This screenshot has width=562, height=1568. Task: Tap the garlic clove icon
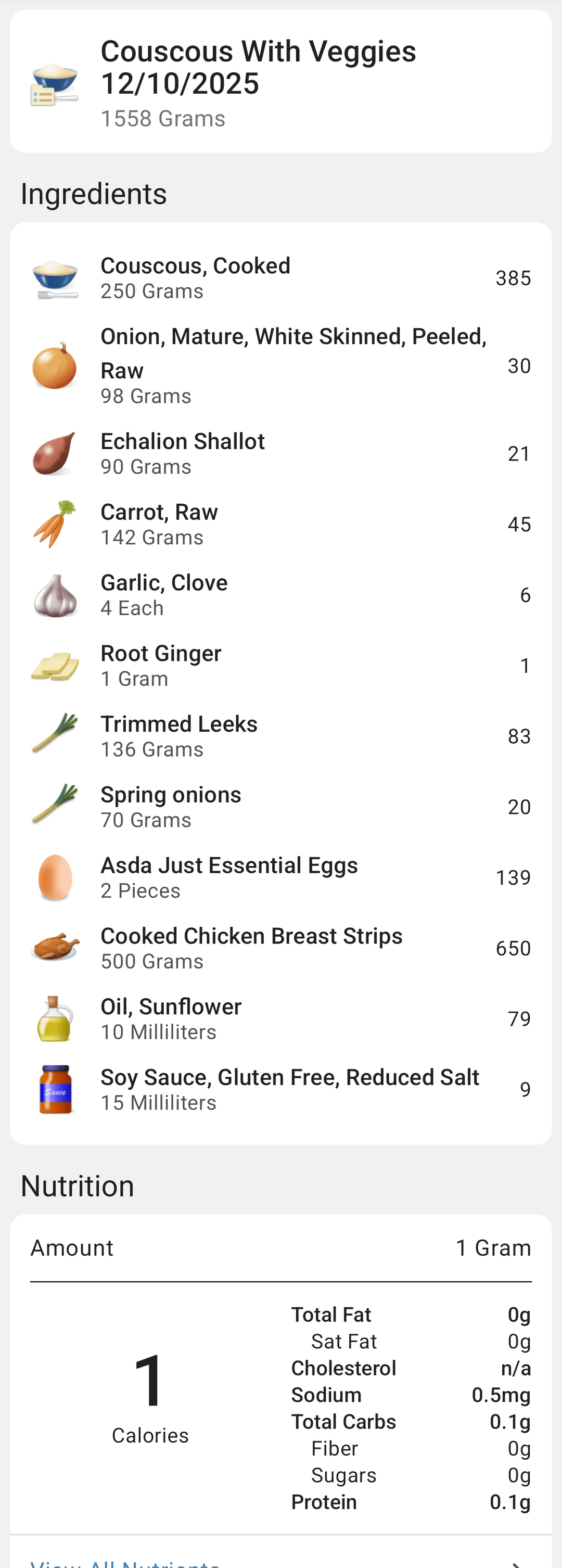click(x=55, y=595)
